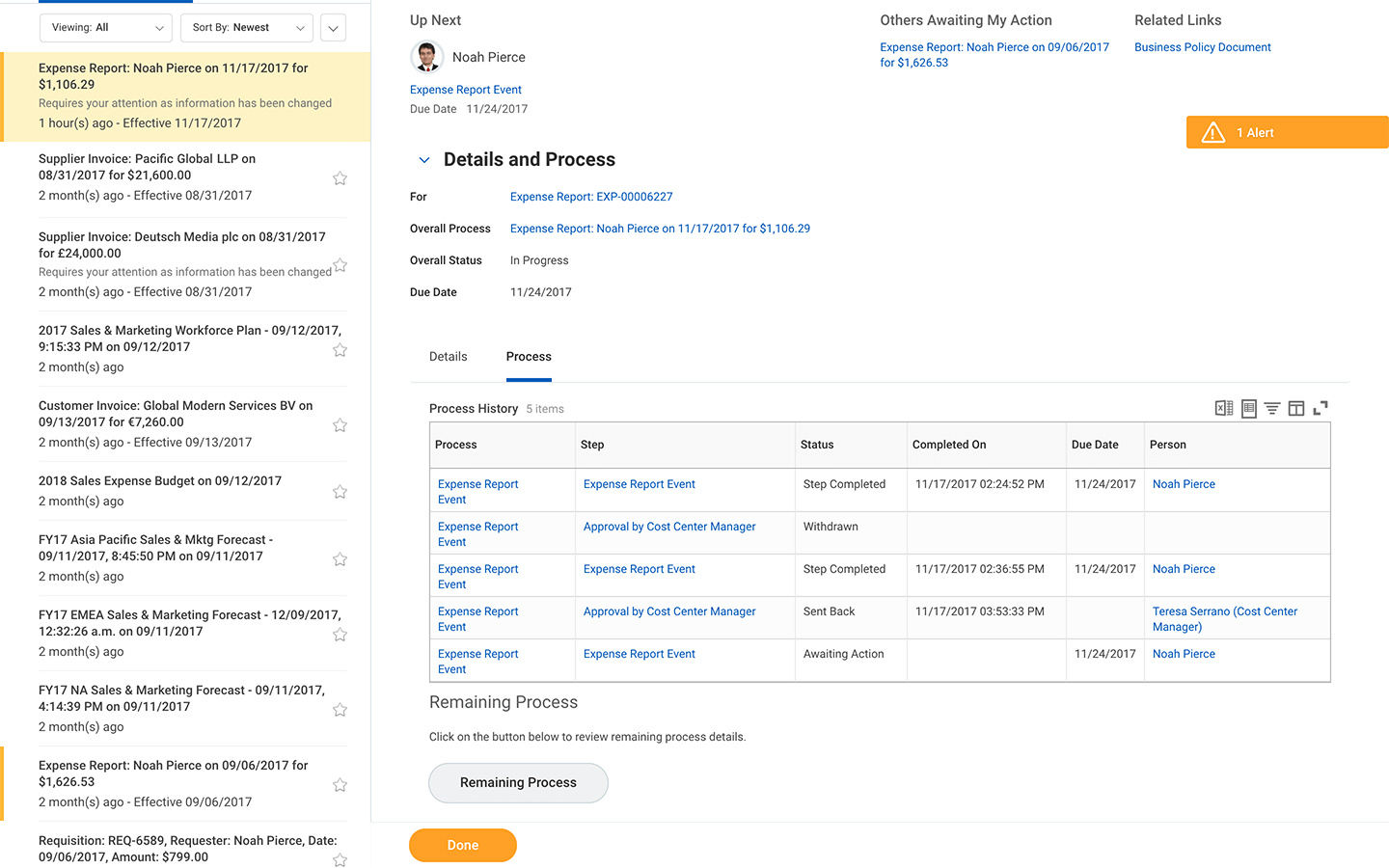Click the warning triangle in the alert banner
The width and height of the screenshot is (1389, 868).
click(x=1212, y=133)
